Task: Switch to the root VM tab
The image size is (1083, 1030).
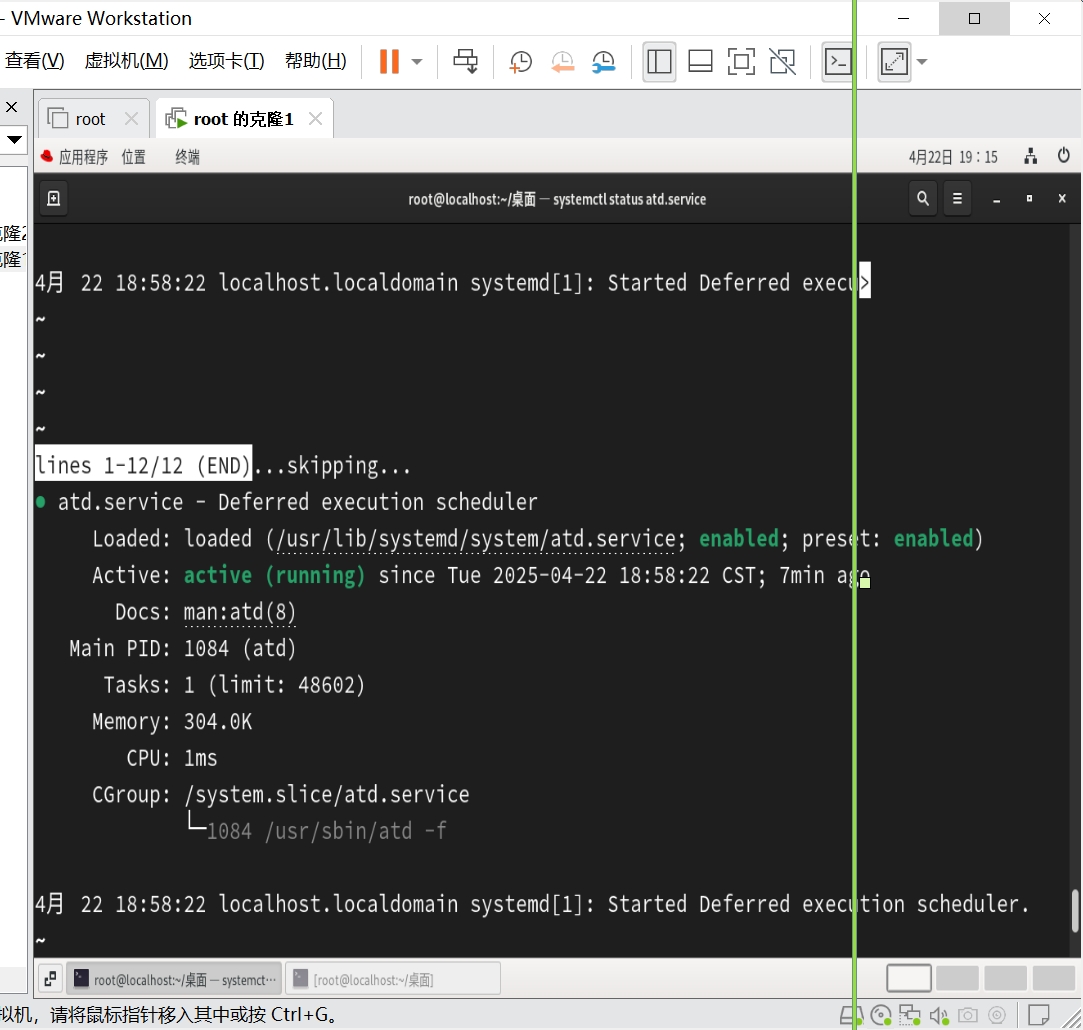Action: pos(90,119)
